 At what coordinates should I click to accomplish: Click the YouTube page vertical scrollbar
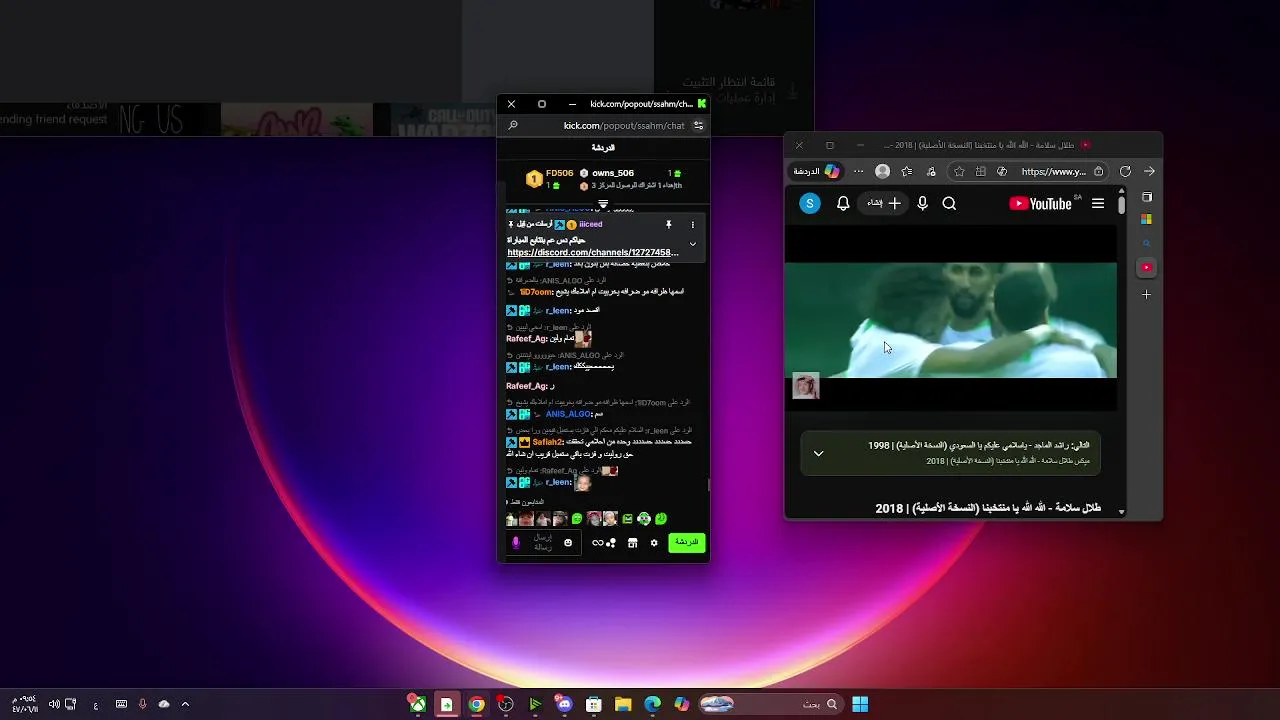point(1121,204)
